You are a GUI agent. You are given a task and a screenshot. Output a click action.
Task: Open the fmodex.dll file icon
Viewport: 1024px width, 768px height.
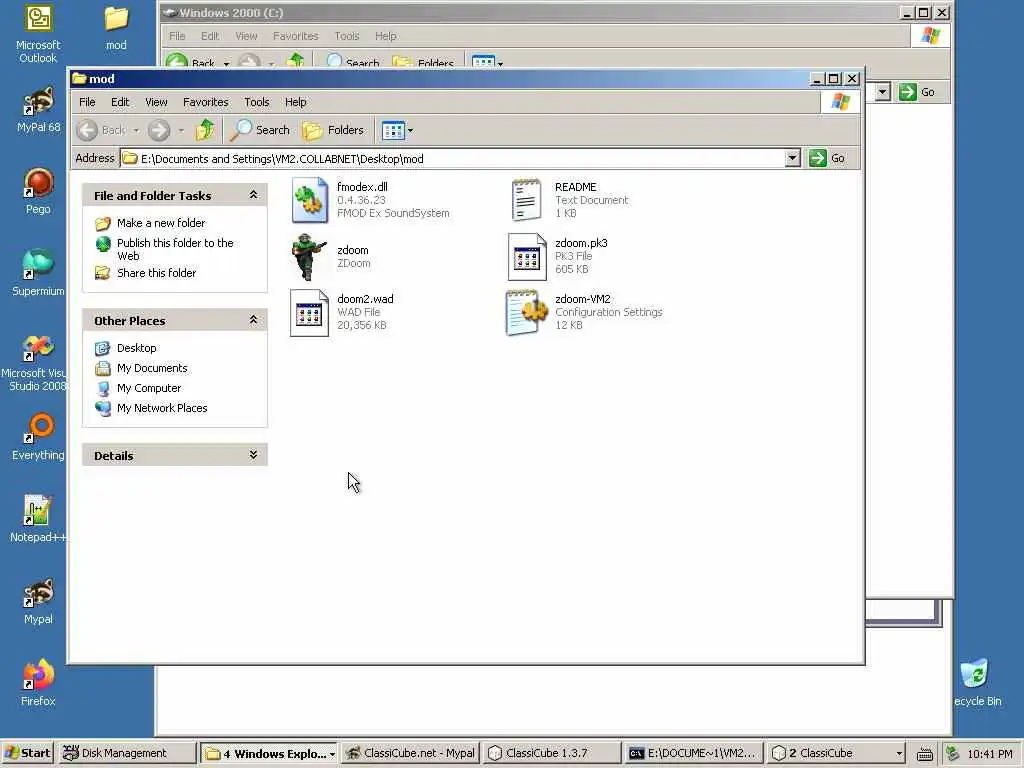(310, 200)
